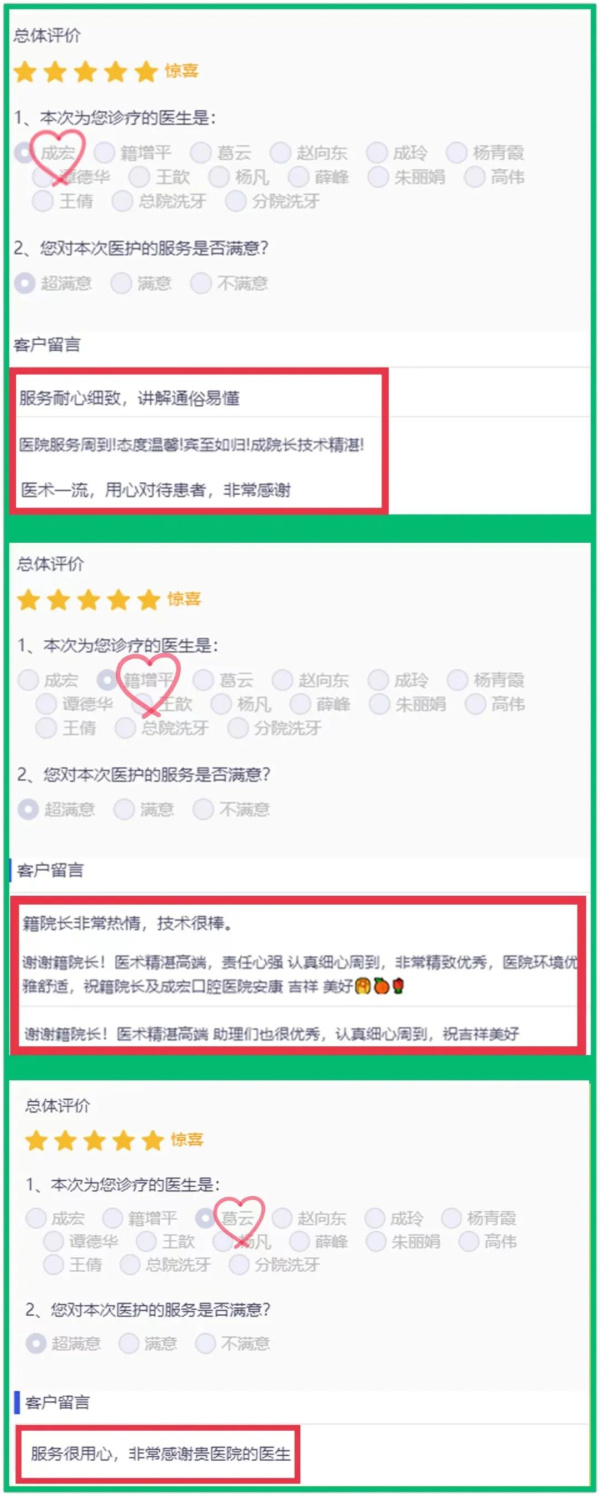Click the heart drawn over 籍增平 in the middle survey
Image resolution: width=600 pixels, height=1496 pixels.
pos(149,683)
